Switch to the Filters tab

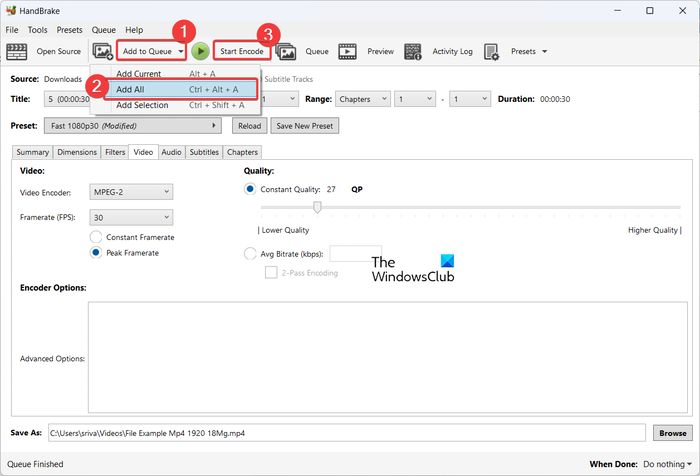115,152
